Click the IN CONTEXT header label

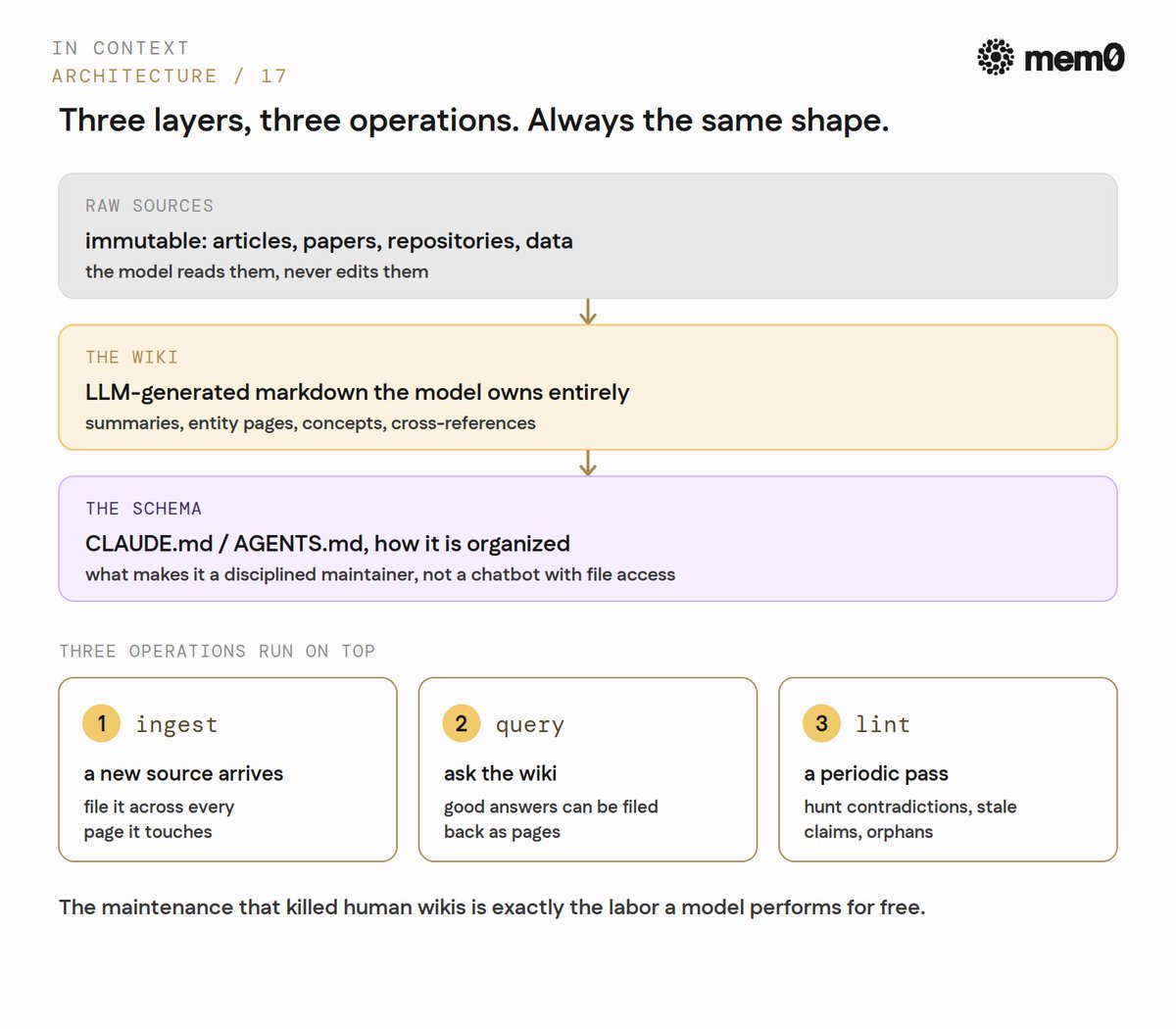coord(121,48)
